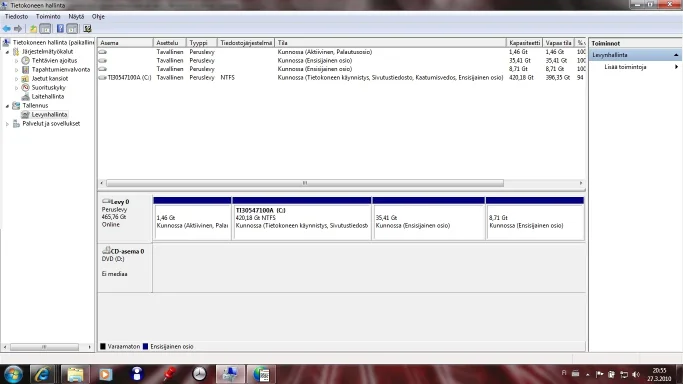The image size is (683, 384).
Task: Sort by Tyyppi column header
Action: 202,43
